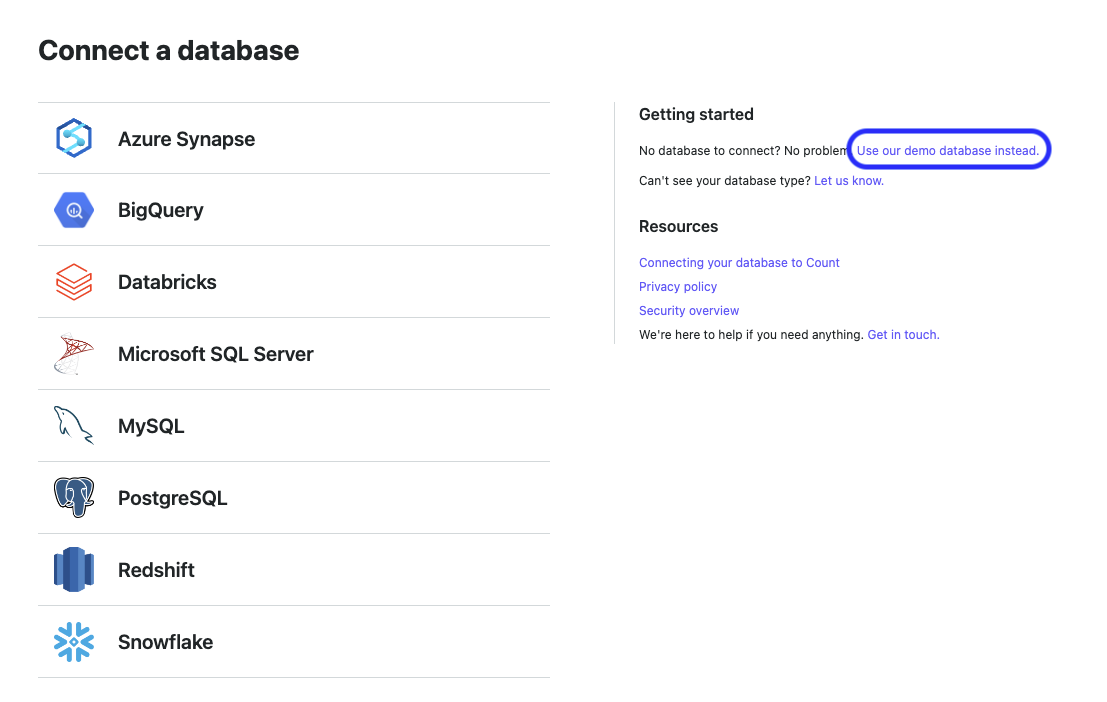Select the Microsoft SQL Server label

tap(215, 354)
